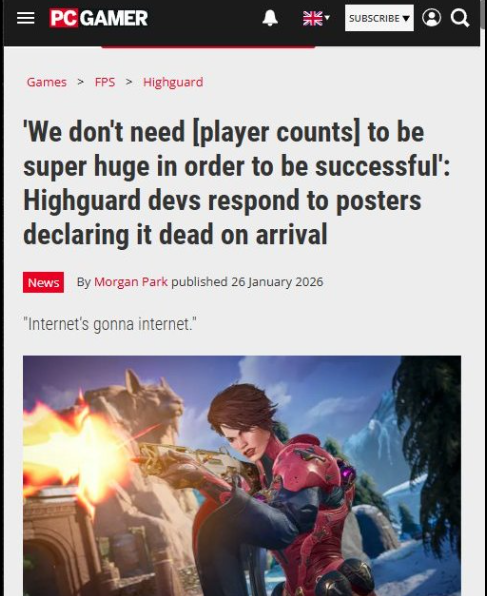Screen dimensions: 487x596
Task: Open Highguard breadcrumb link
Action: pos(173,82)
